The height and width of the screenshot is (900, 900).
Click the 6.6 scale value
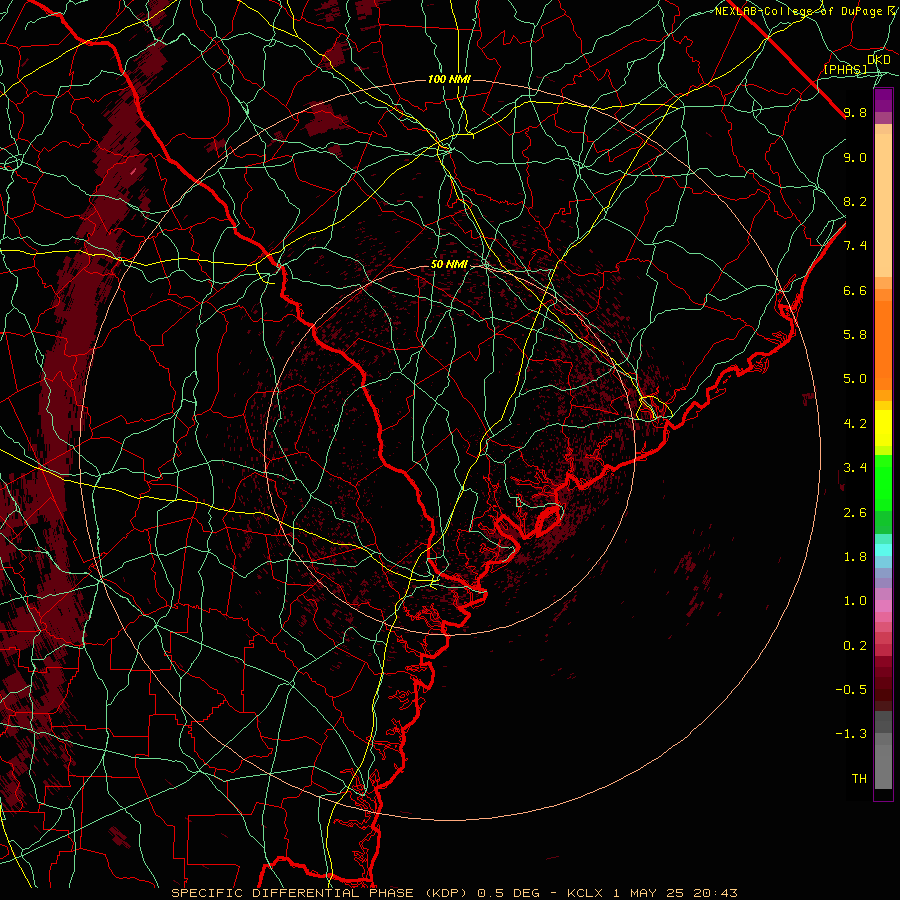855,290
